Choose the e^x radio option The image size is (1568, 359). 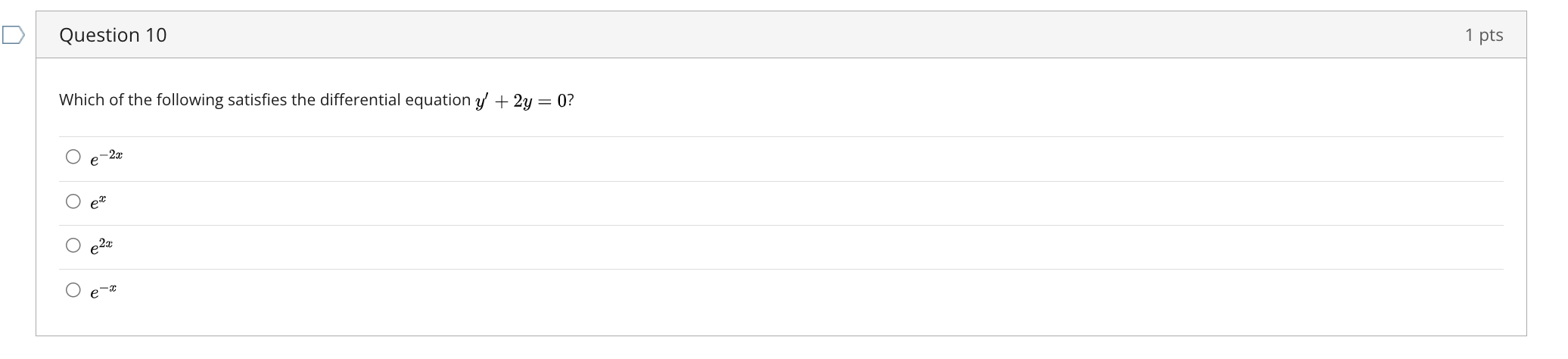(73, 201)
